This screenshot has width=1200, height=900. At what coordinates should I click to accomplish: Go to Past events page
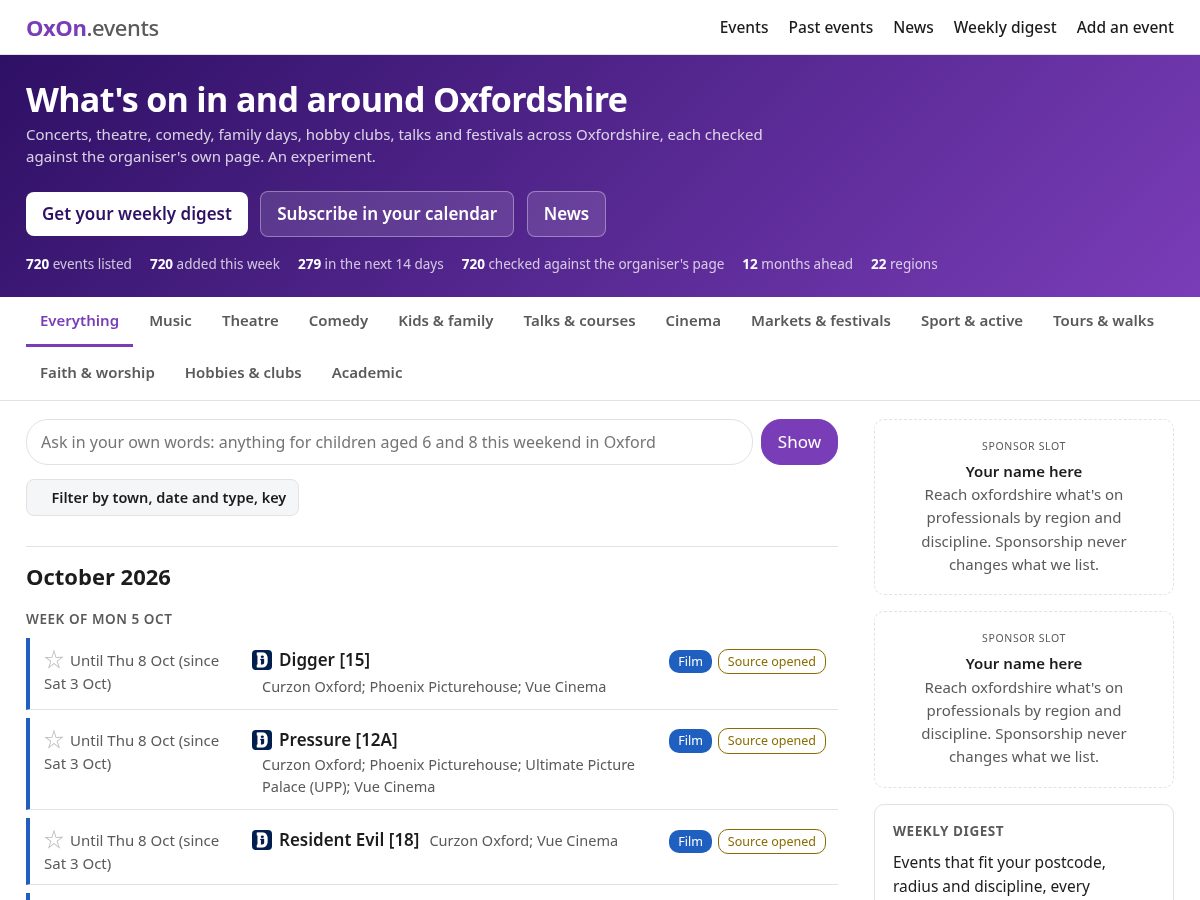[x=831, y=27]
